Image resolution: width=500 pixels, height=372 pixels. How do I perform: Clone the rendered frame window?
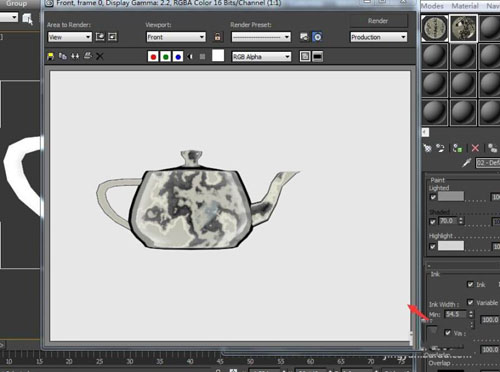point(75,56)
